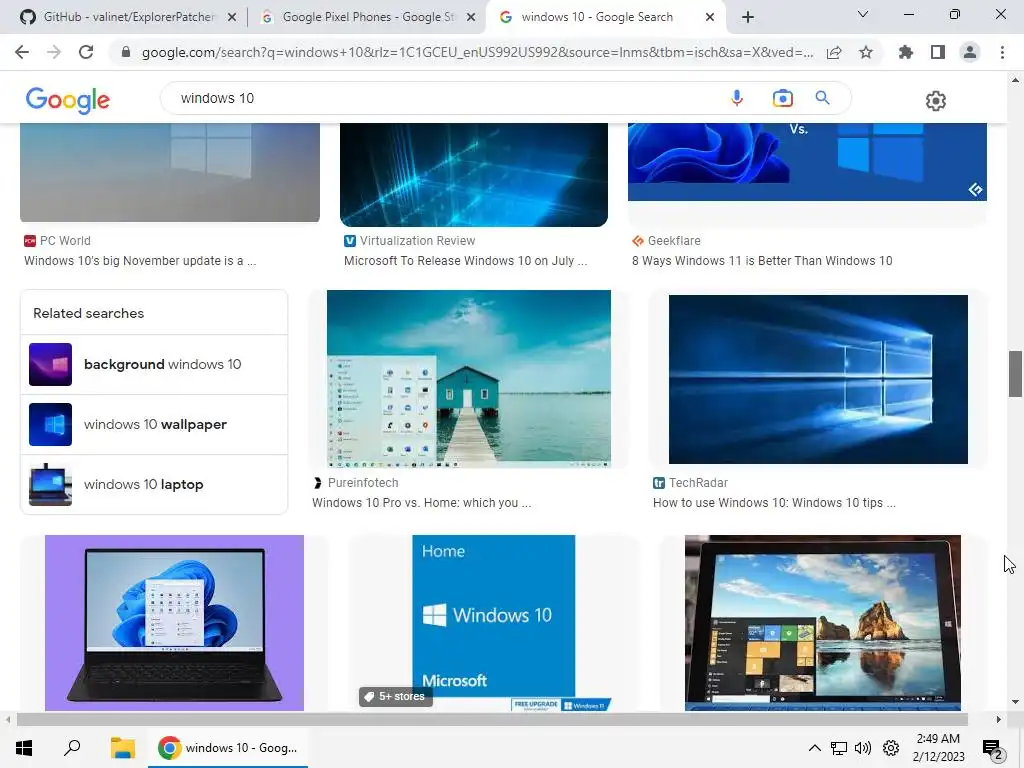The image size is (1024, 768).
Task: Go back to previous page
Action: 22,52
